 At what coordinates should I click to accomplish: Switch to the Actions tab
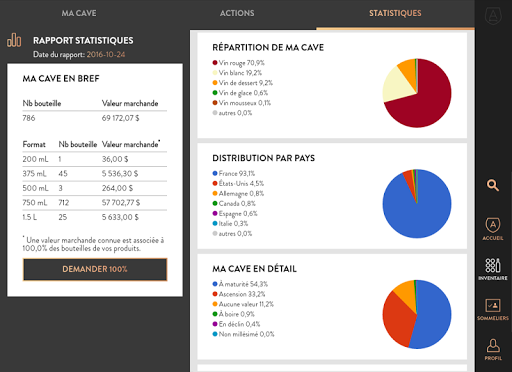(237, 13)
